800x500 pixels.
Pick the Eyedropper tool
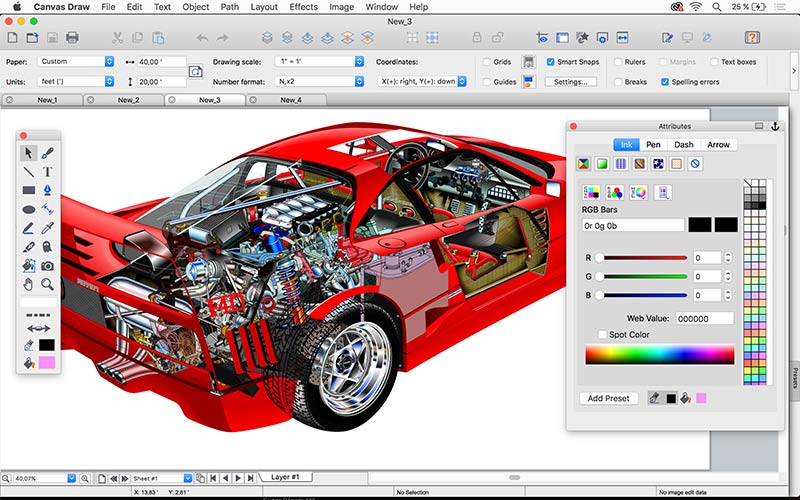point(48,228)
